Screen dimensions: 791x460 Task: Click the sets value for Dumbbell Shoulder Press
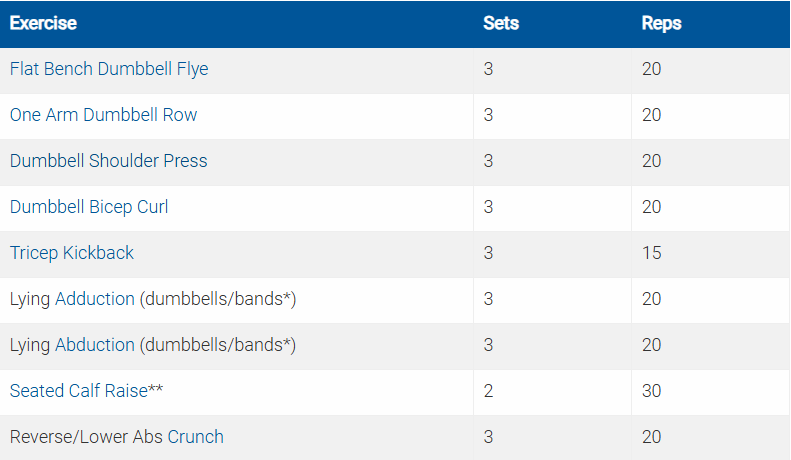488,161
